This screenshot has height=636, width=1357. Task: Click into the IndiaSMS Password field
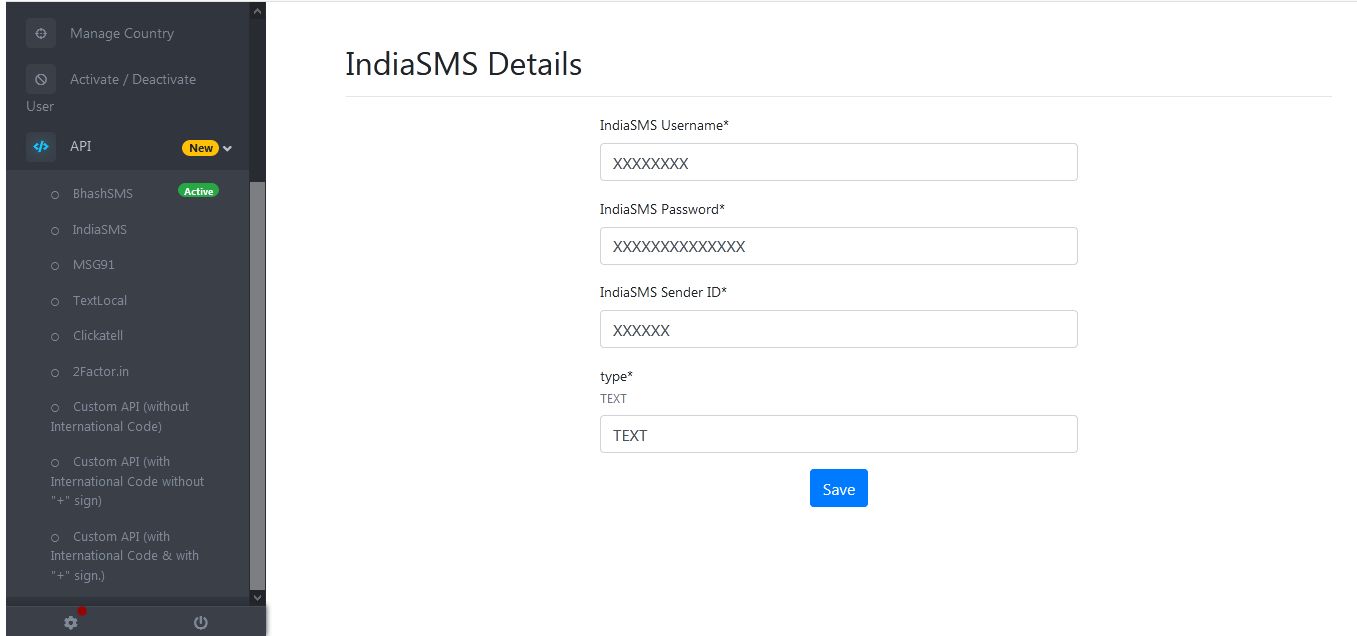coord(838,246)
